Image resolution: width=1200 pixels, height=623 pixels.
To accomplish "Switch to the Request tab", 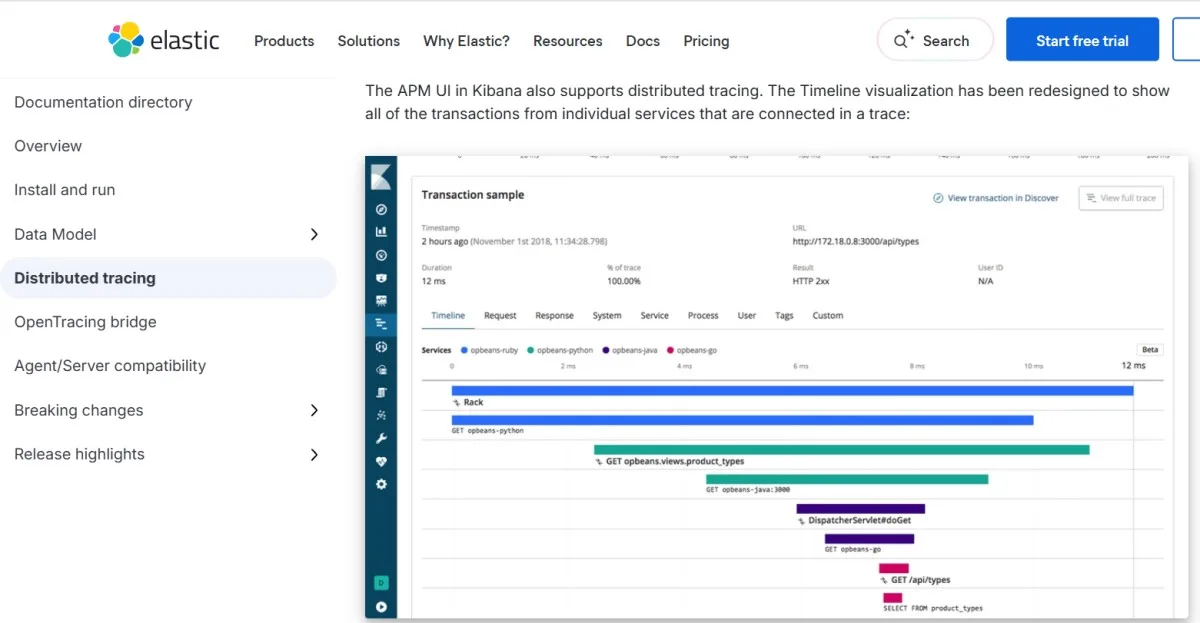I will click(x=500, y=315).
